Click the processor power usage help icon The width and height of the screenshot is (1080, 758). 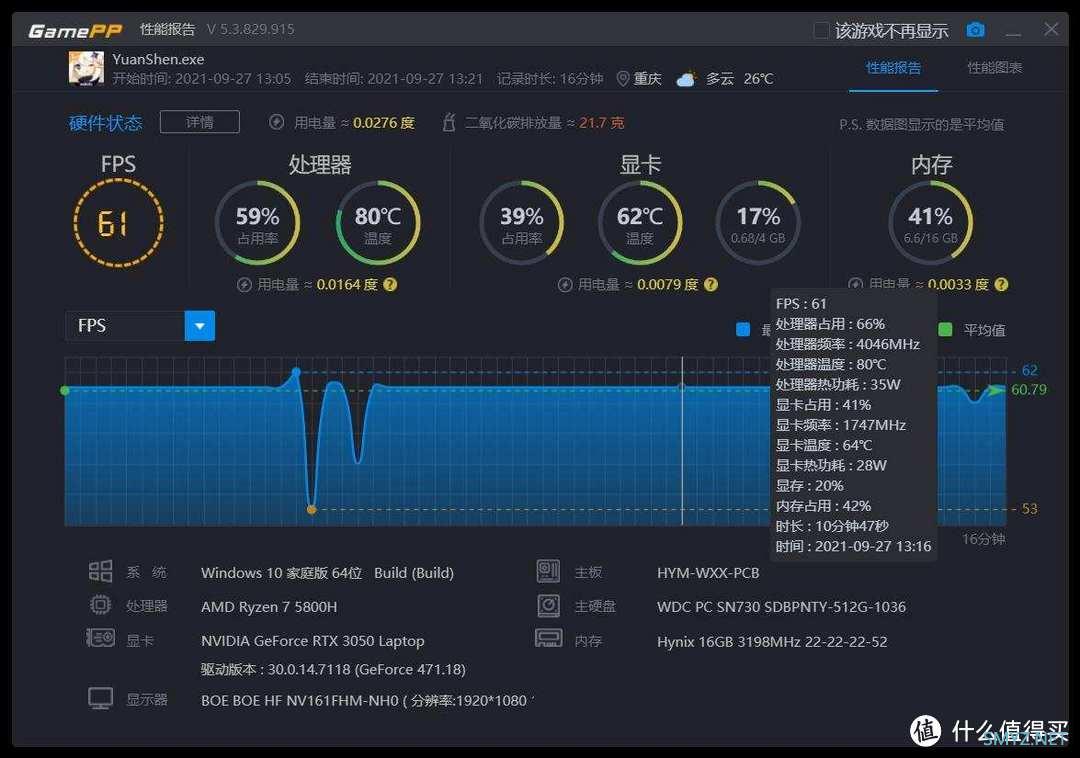click(x=390, y=284)
